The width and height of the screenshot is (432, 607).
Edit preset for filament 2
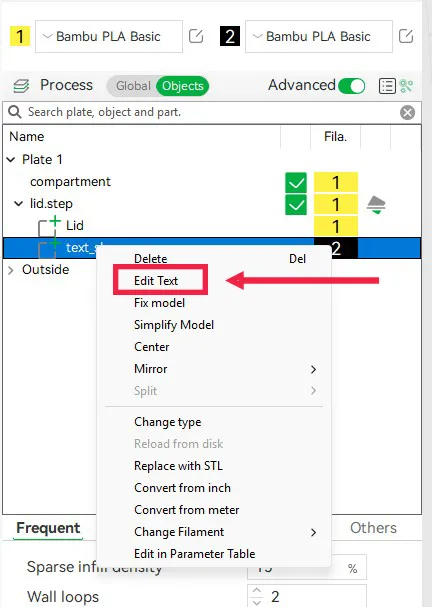click(x=406, y=36)
